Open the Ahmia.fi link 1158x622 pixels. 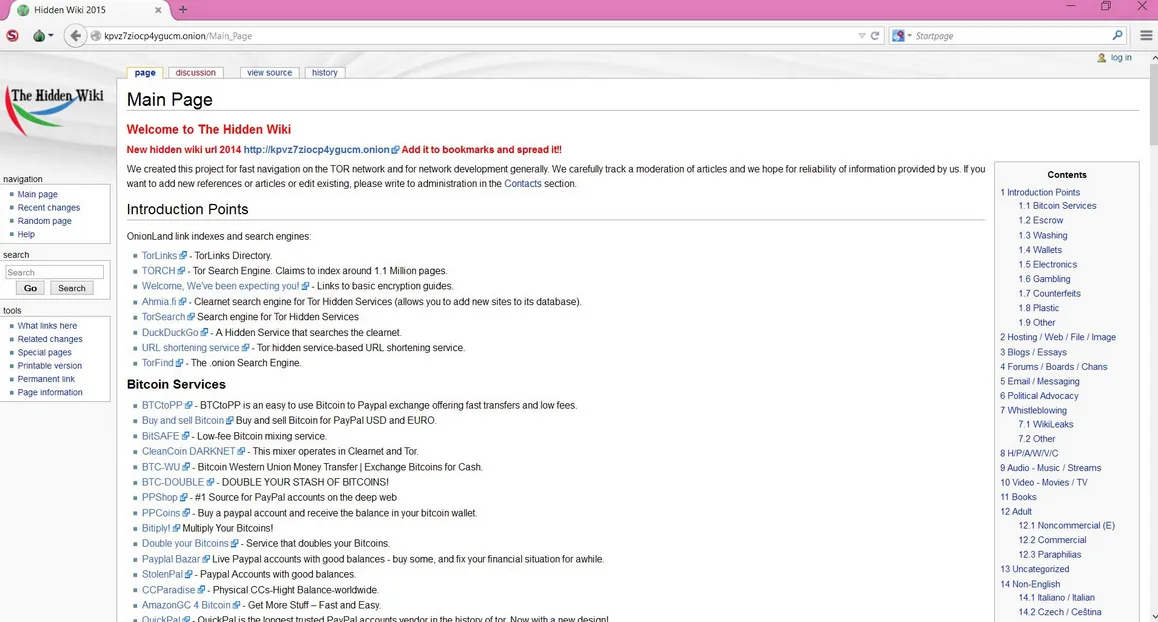point(160,301)
